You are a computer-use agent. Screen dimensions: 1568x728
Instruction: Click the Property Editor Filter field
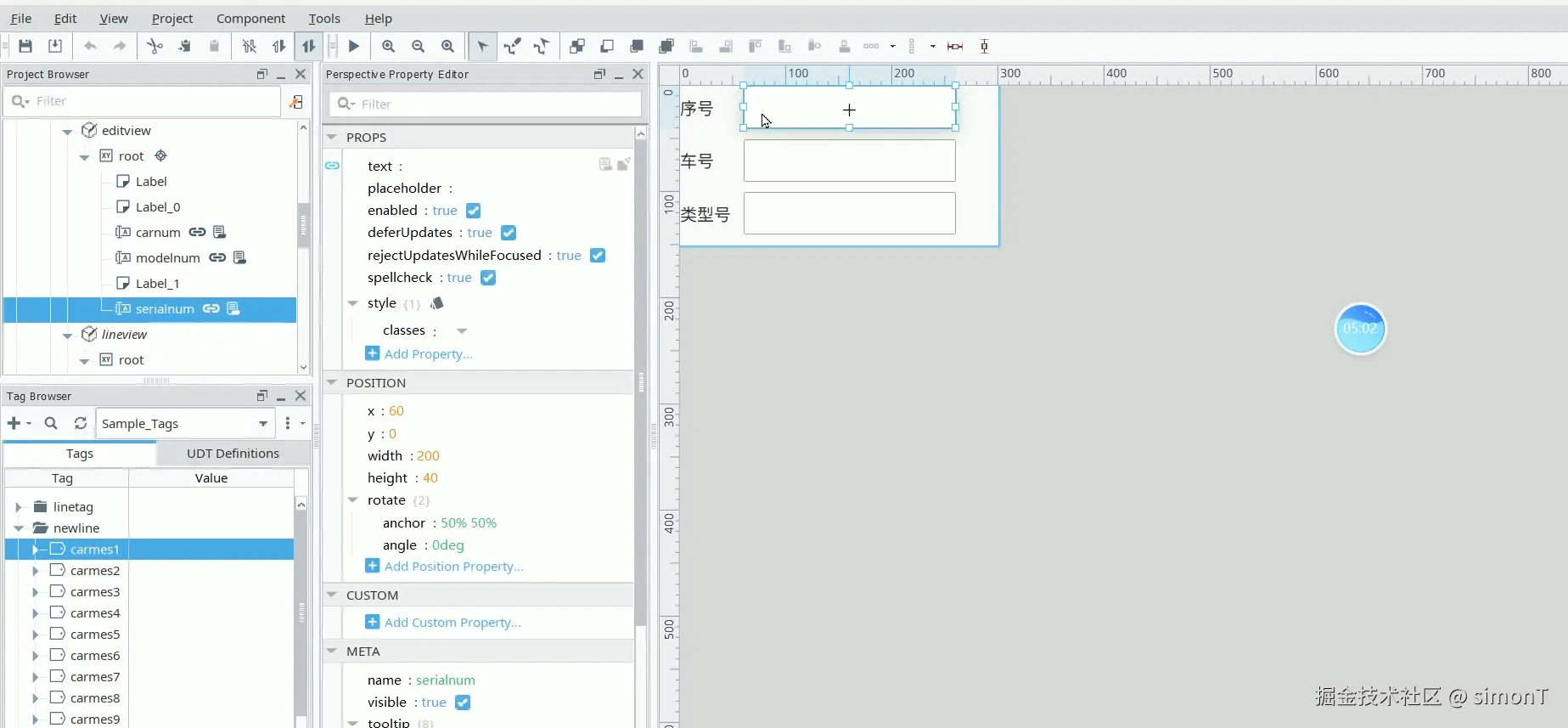(x=485, y=104)
